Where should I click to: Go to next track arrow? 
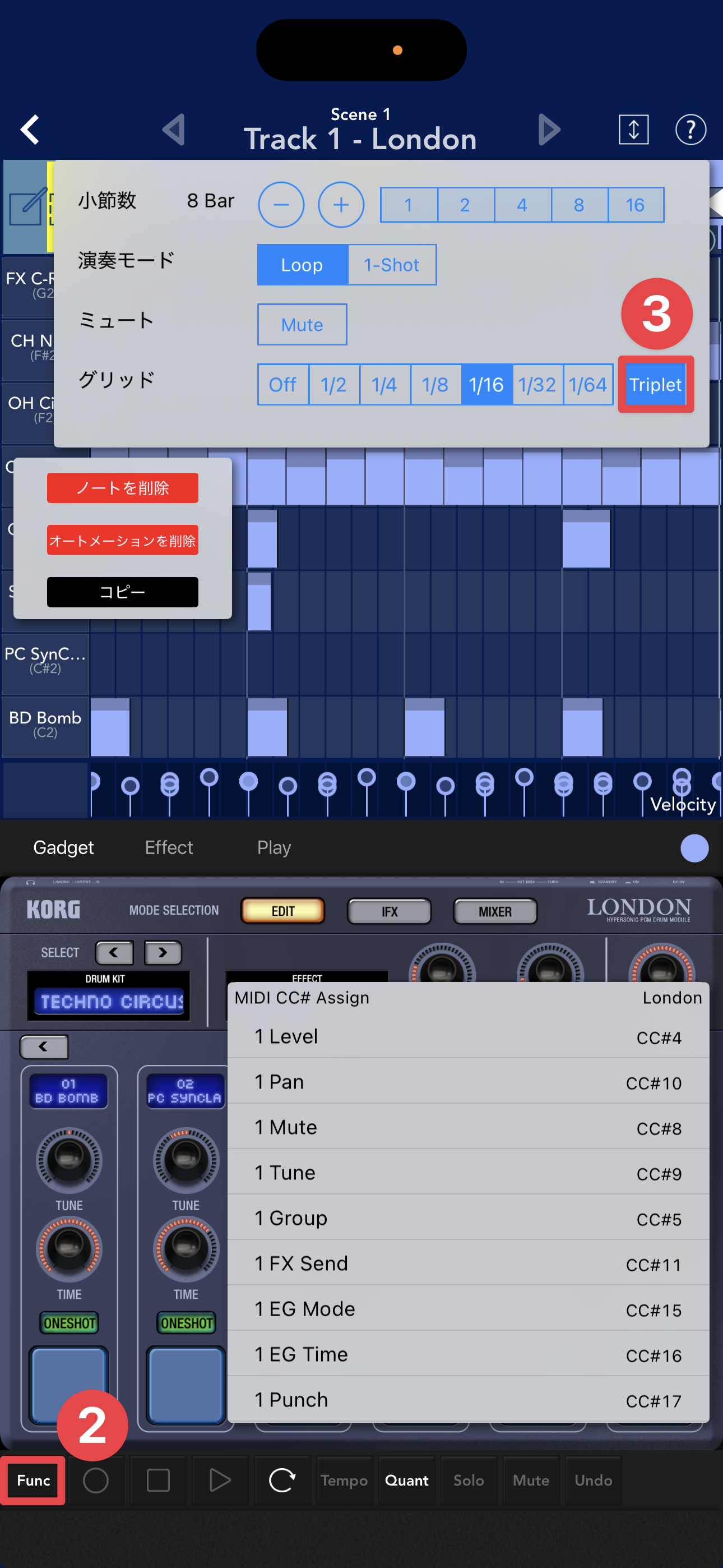tap(549, 130)
